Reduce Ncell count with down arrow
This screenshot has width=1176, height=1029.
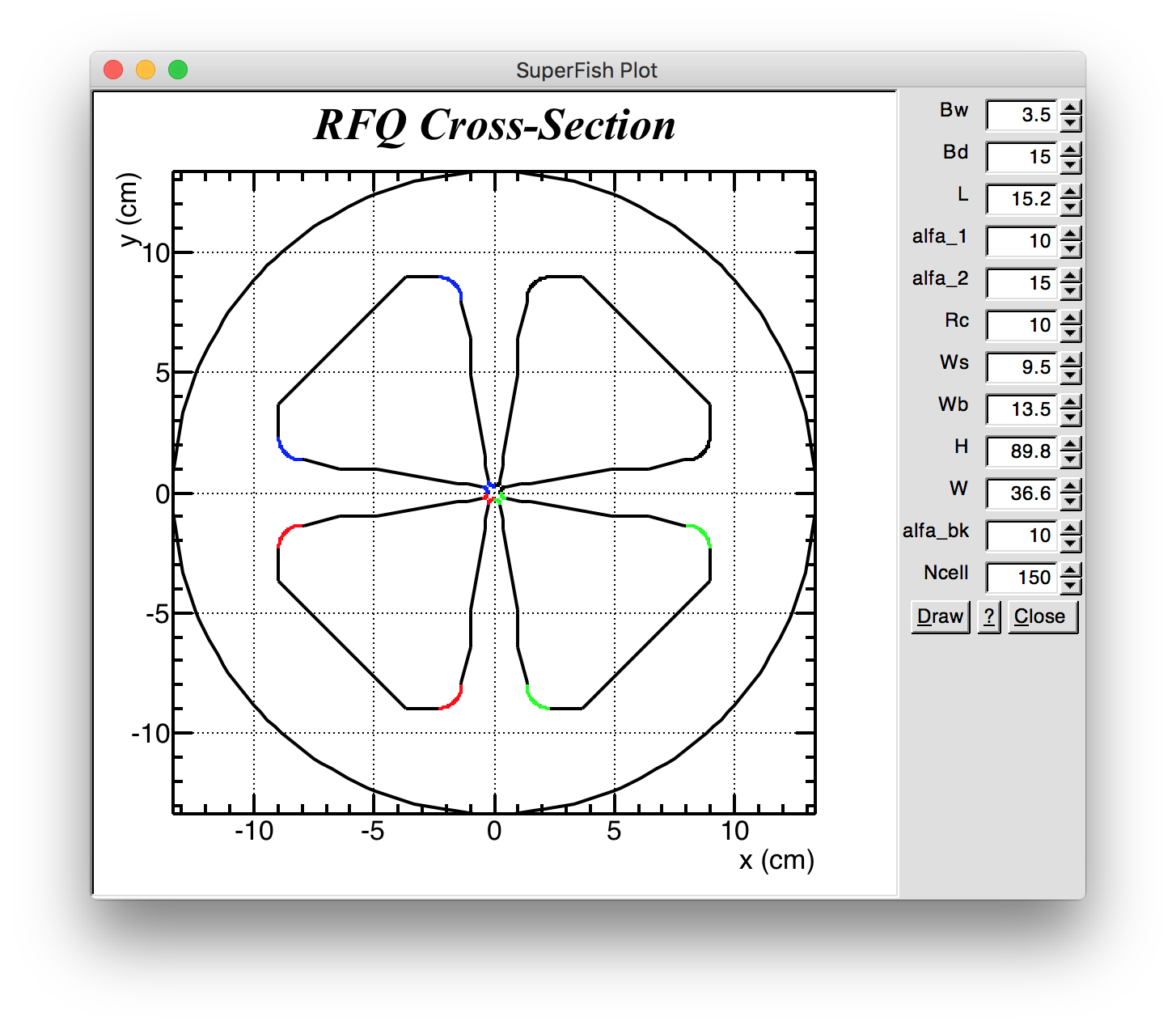[1071, 586]
